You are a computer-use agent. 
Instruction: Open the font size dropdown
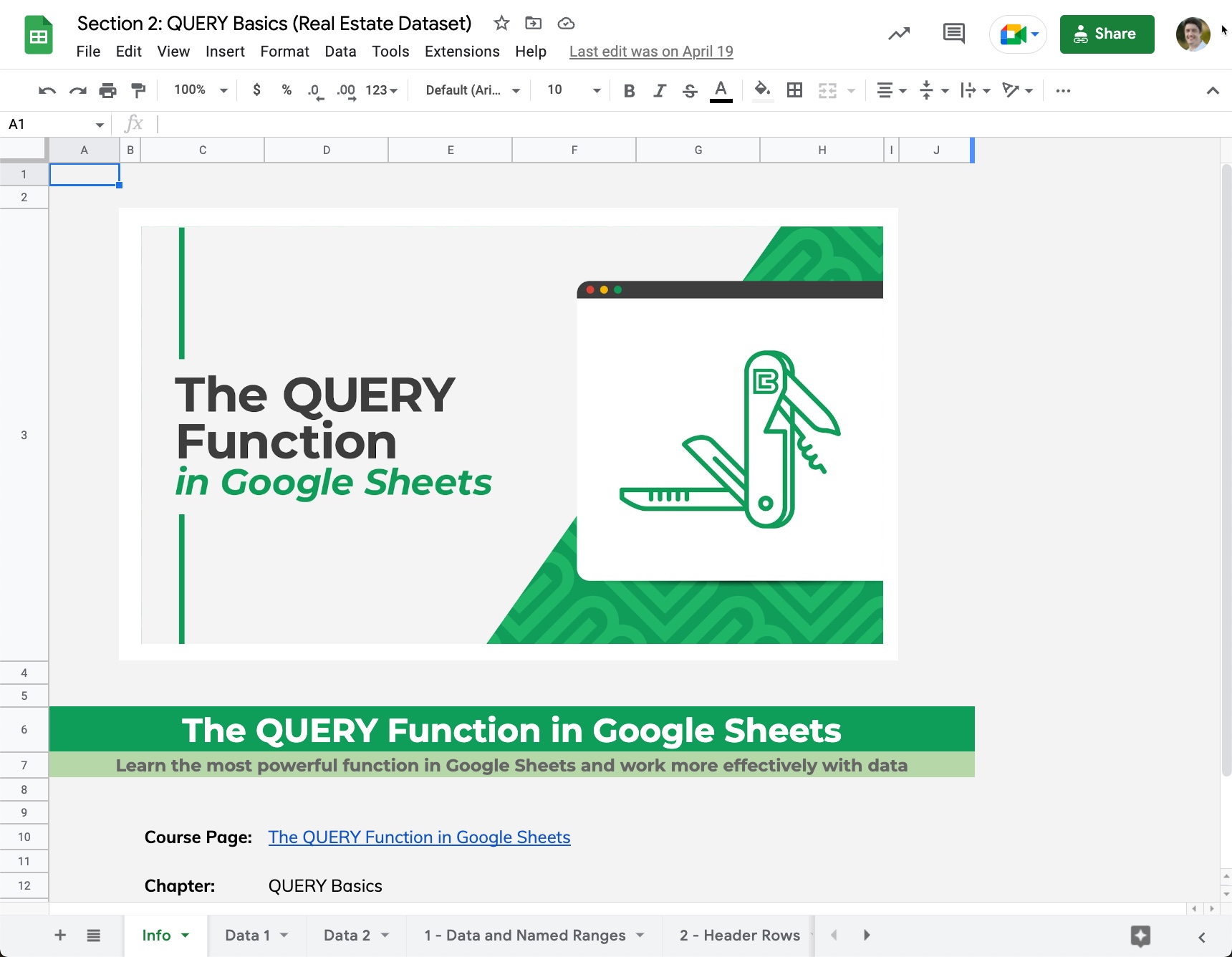[573, 90]
